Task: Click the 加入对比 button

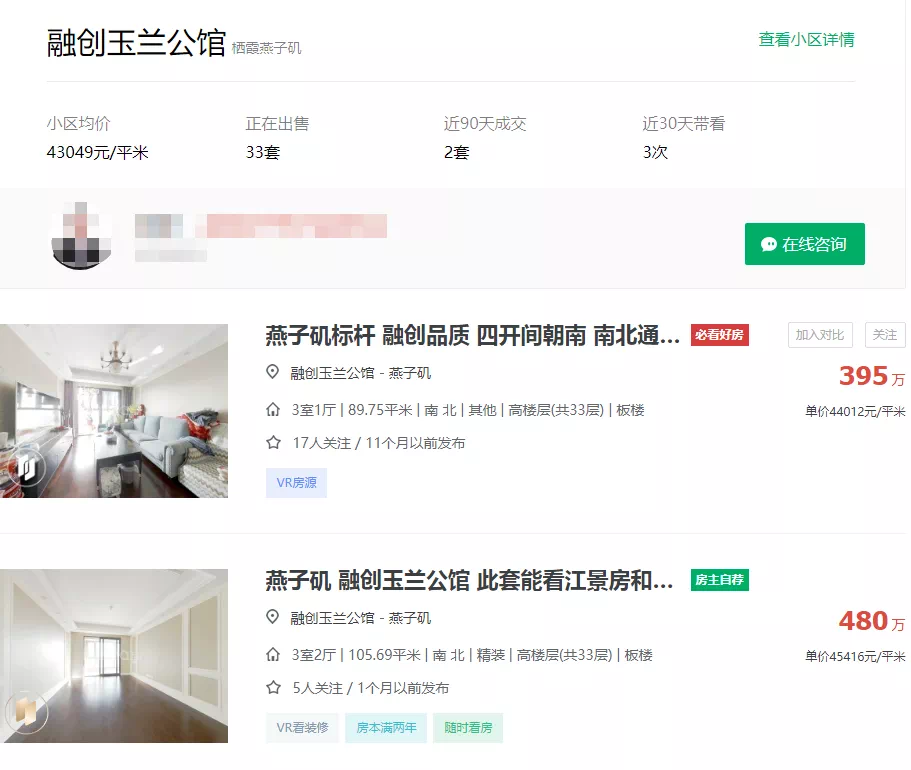Action: pos(820,335)
